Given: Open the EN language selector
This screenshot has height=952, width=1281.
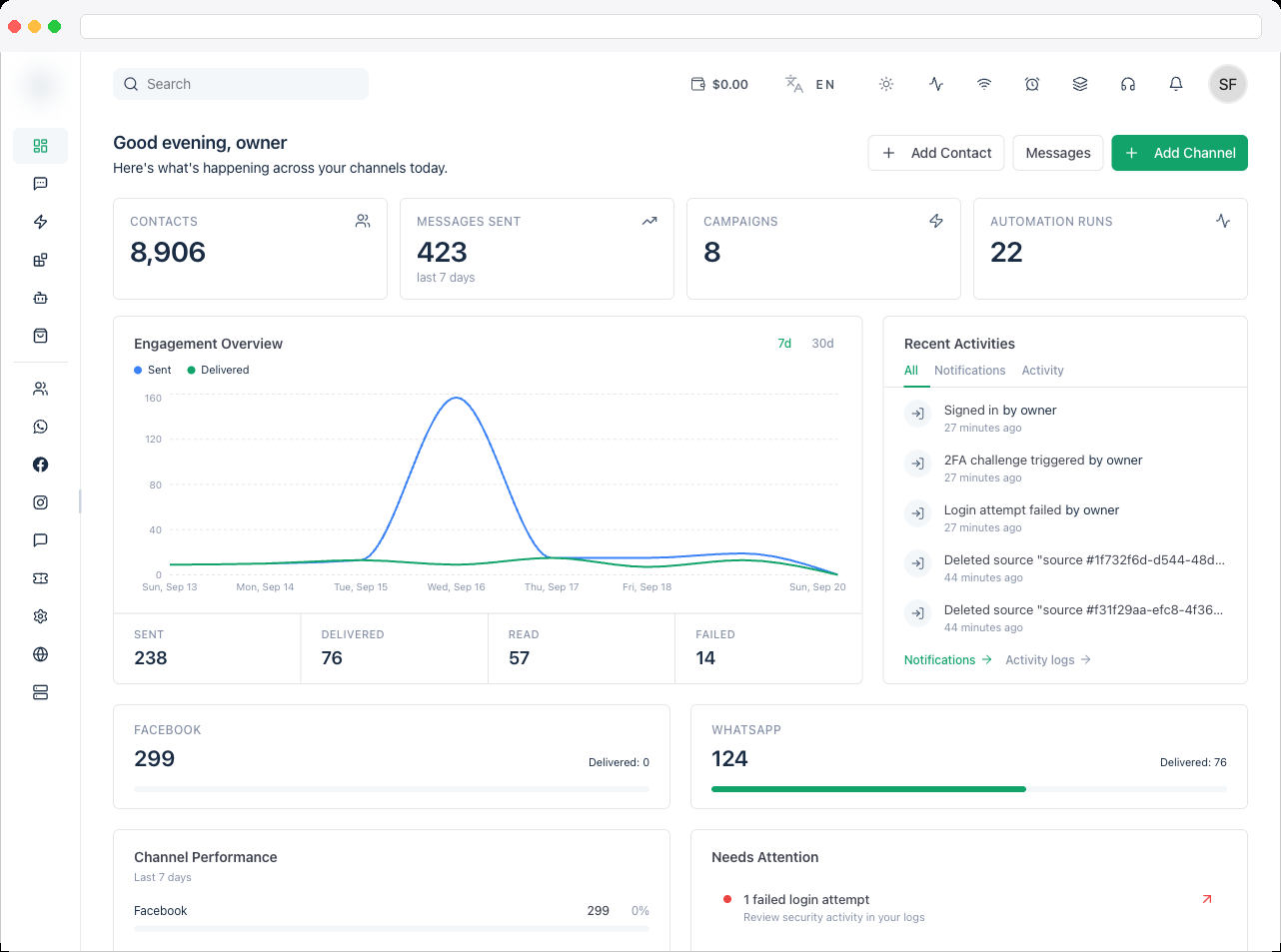Looking at the screenshot, I should pyautogui.click(x=810, y=84).
